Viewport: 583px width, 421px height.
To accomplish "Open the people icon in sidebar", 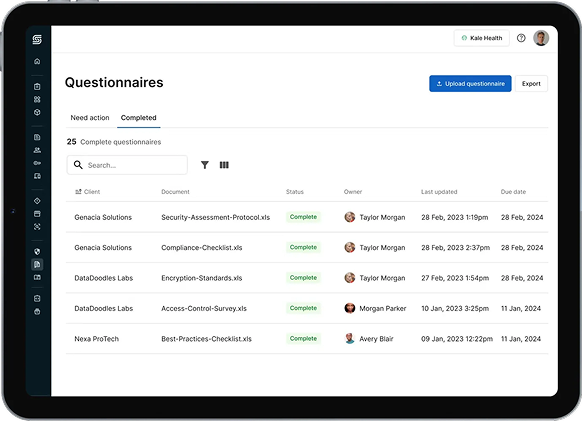I will click(37, 150).
